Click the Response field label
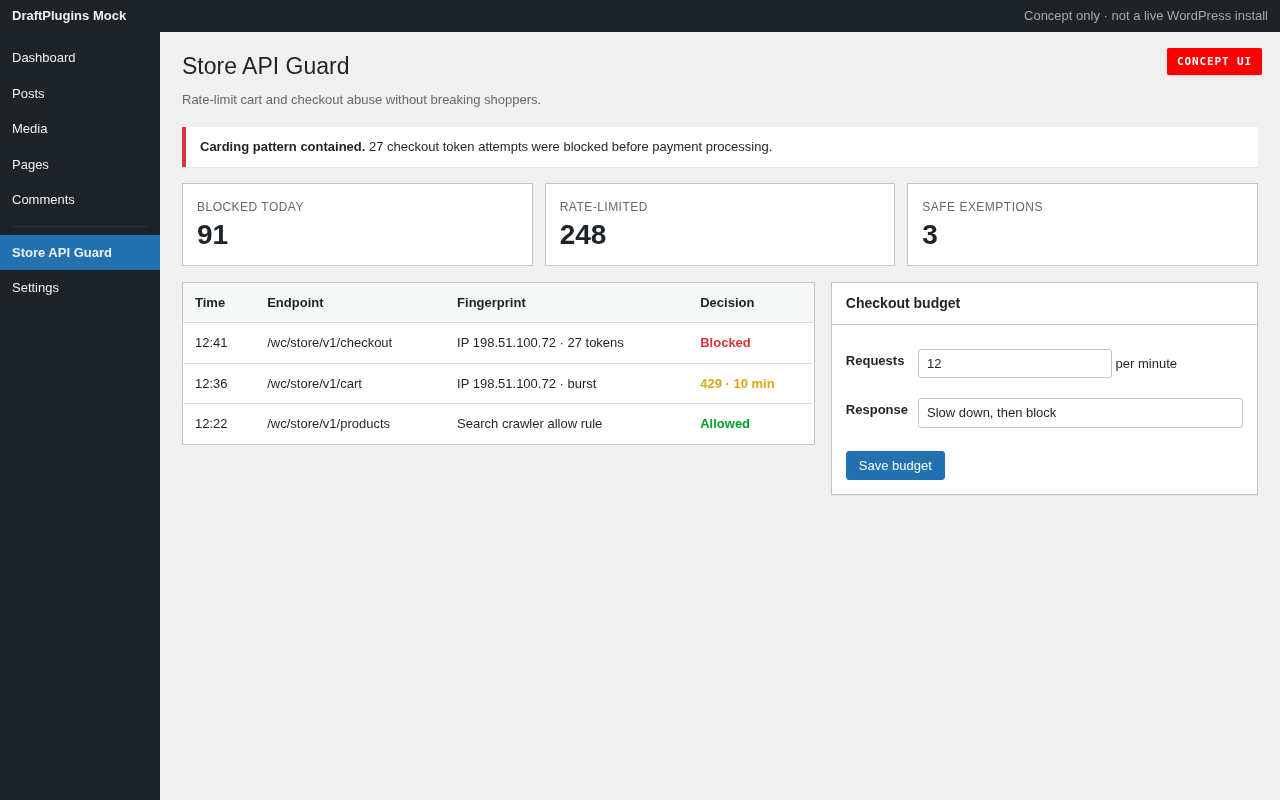Viewport: 1280px width, 800px height. click(877, 410)
